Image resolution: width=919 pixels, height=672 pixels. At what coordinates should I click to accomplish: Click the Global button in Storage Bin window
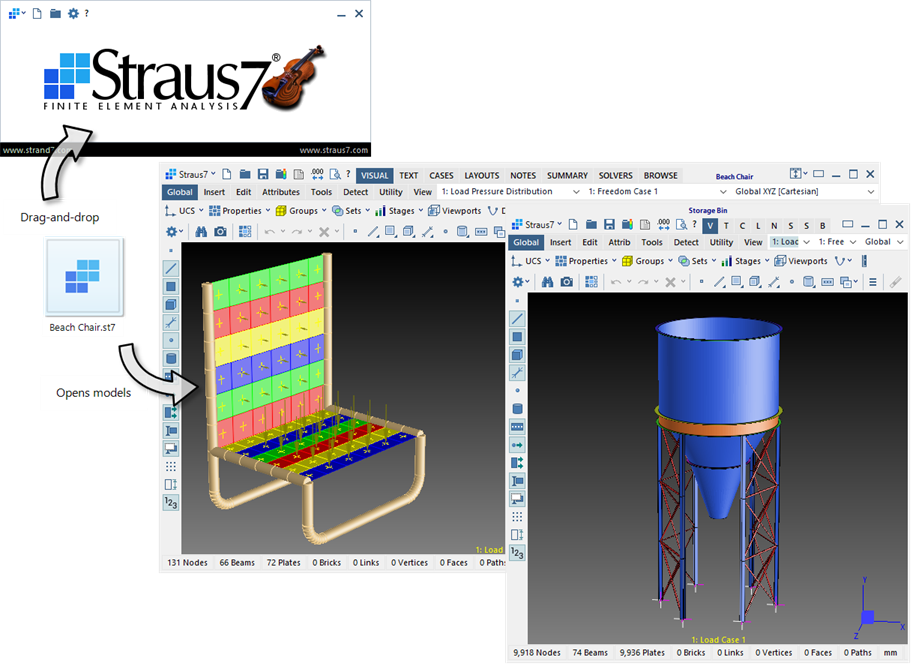coord(526,242)
